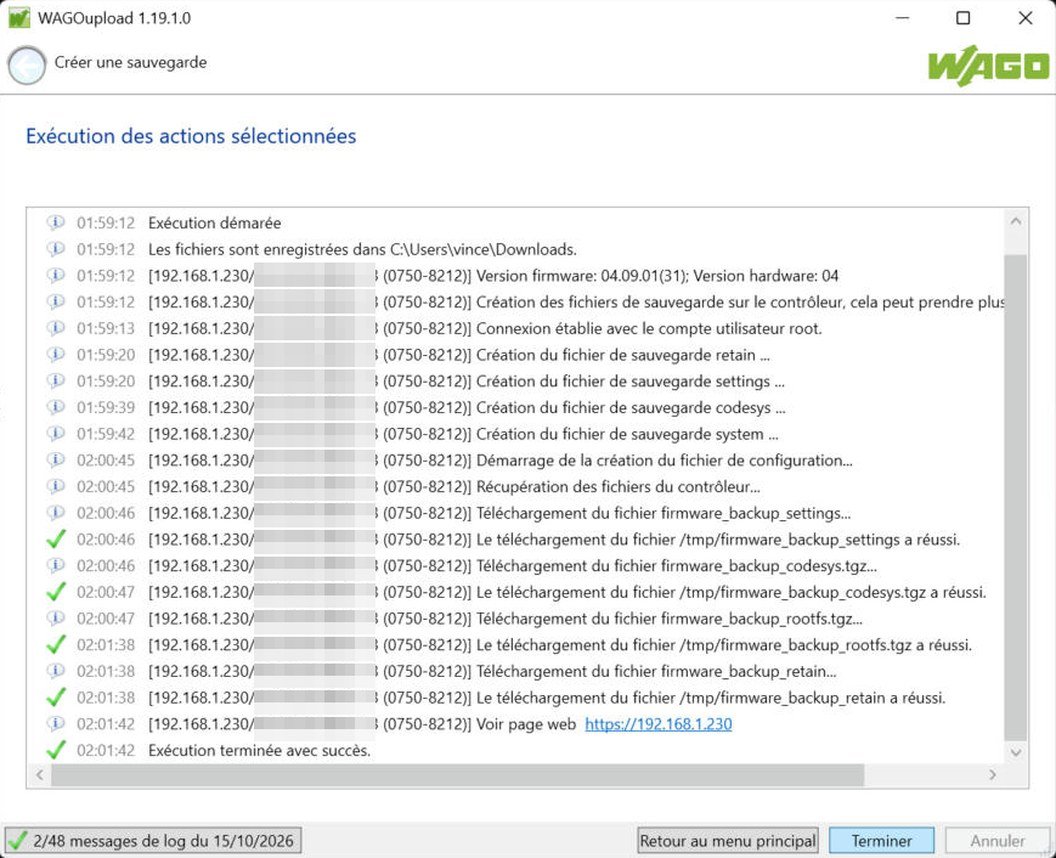
Task: Click the WAGOupload app icon in title bar
Action: pos(19,18)
